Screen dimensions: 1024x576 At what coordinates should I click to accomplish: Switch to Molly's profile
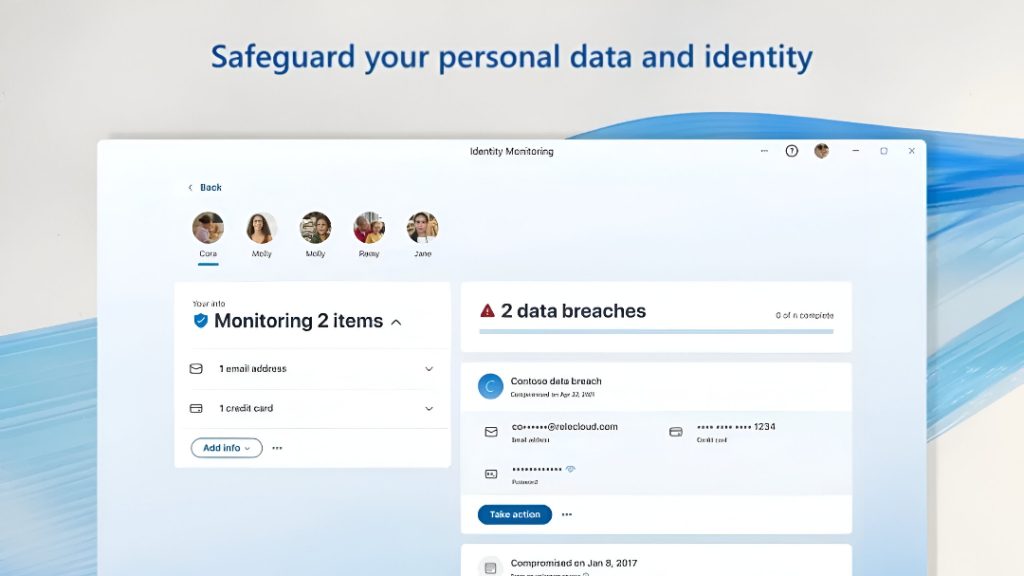261,228
